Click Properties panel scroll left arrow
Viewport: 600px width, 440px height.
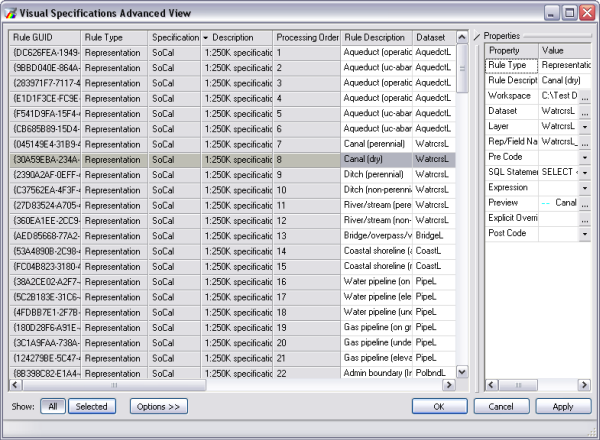pos(492,385)
